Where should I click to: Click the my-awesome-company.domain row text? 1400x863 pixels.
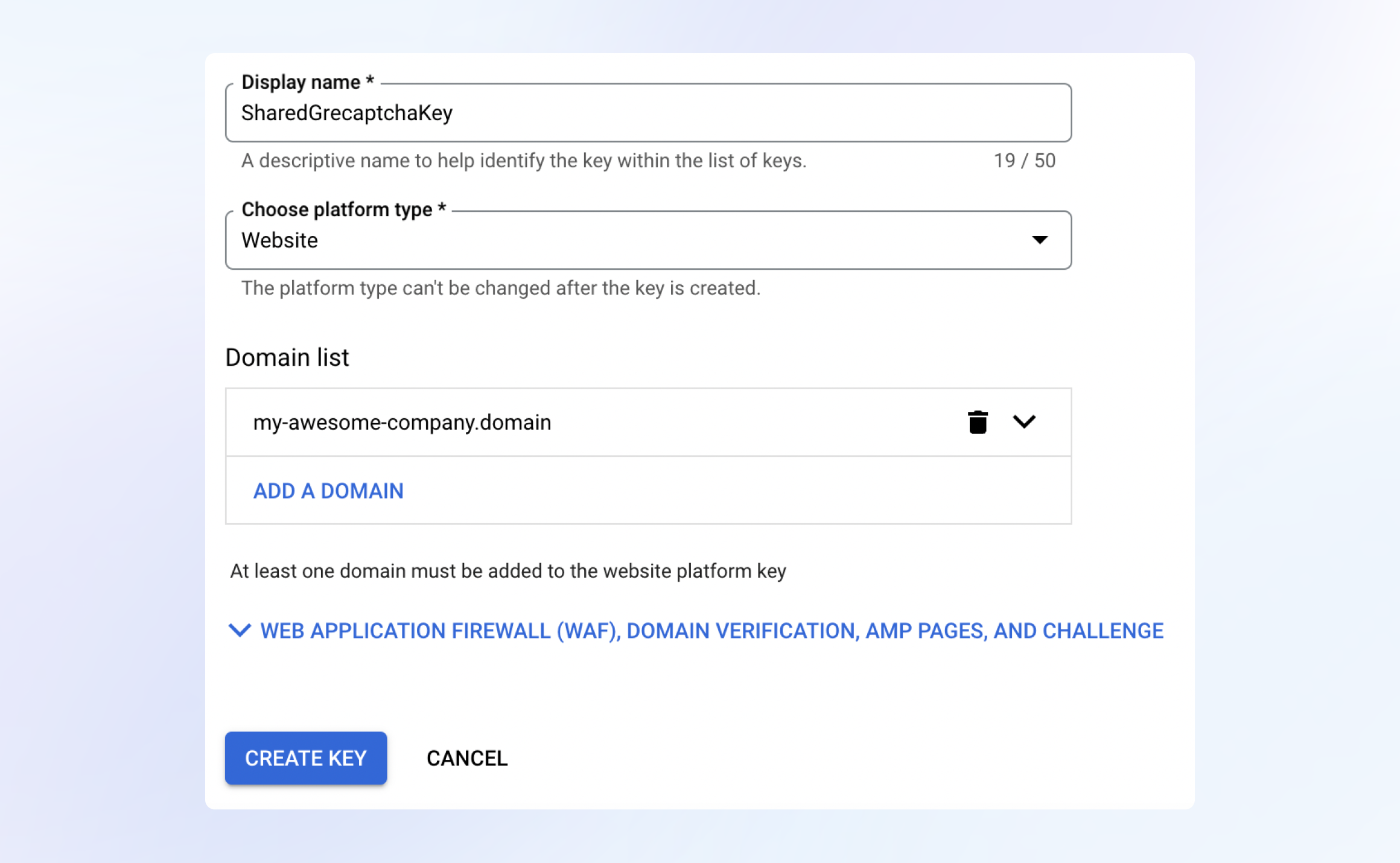coord(402,422)
